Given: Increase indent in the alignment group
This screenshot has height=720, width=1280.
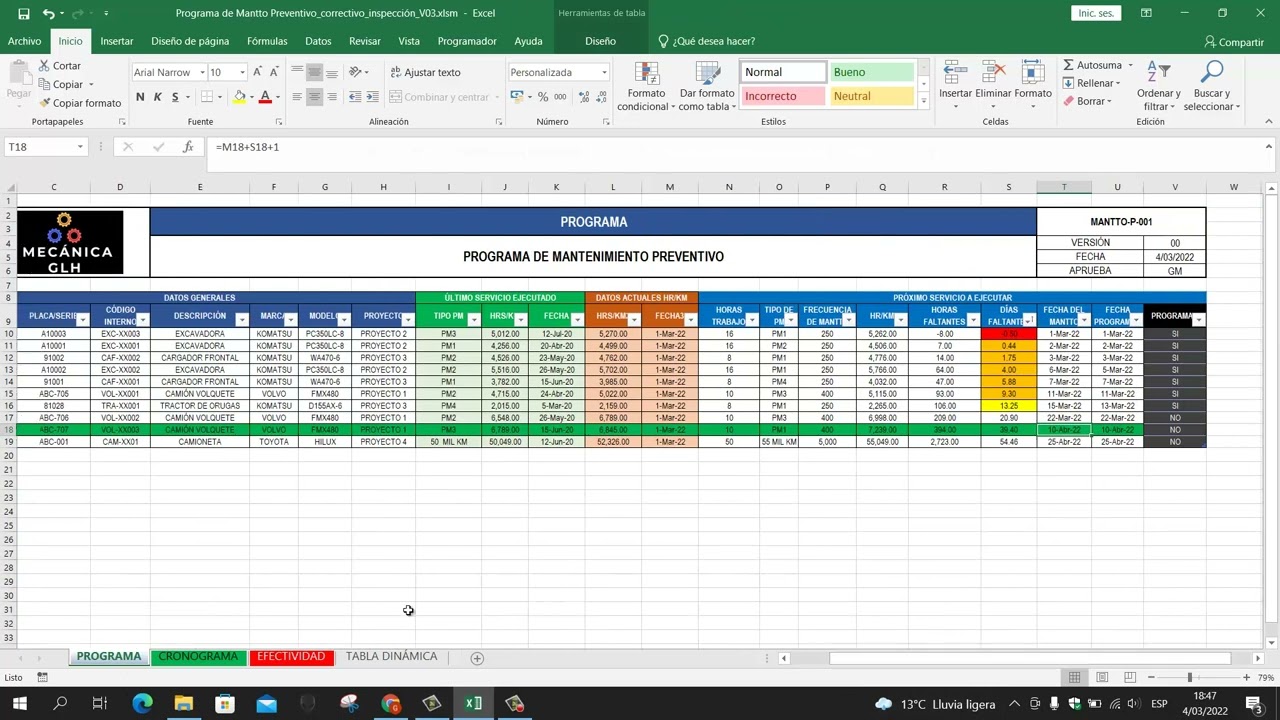Looking at the screenshot, I should [372, 97].
